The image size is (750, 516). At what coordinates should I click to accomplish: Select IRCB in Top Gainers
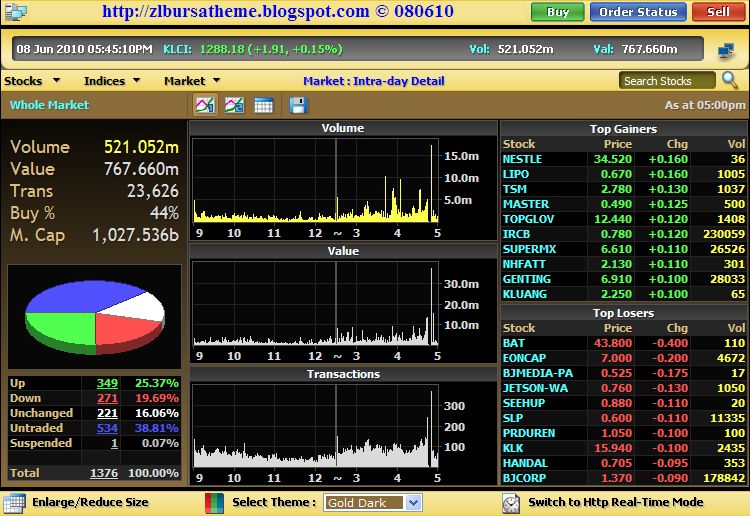[516, 234]
